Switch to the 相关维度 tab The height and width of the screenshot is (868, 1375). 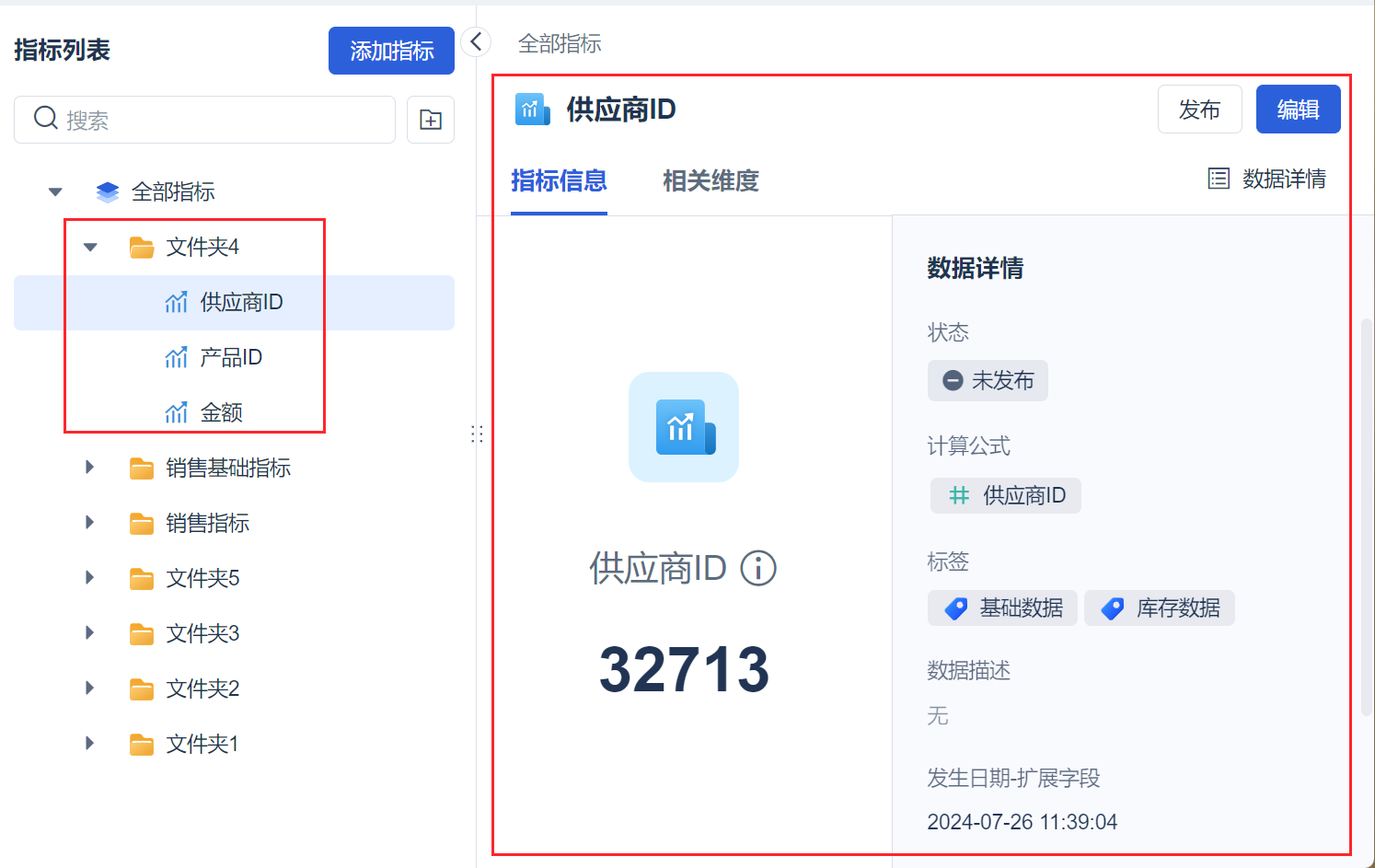(x=711, y=180)
